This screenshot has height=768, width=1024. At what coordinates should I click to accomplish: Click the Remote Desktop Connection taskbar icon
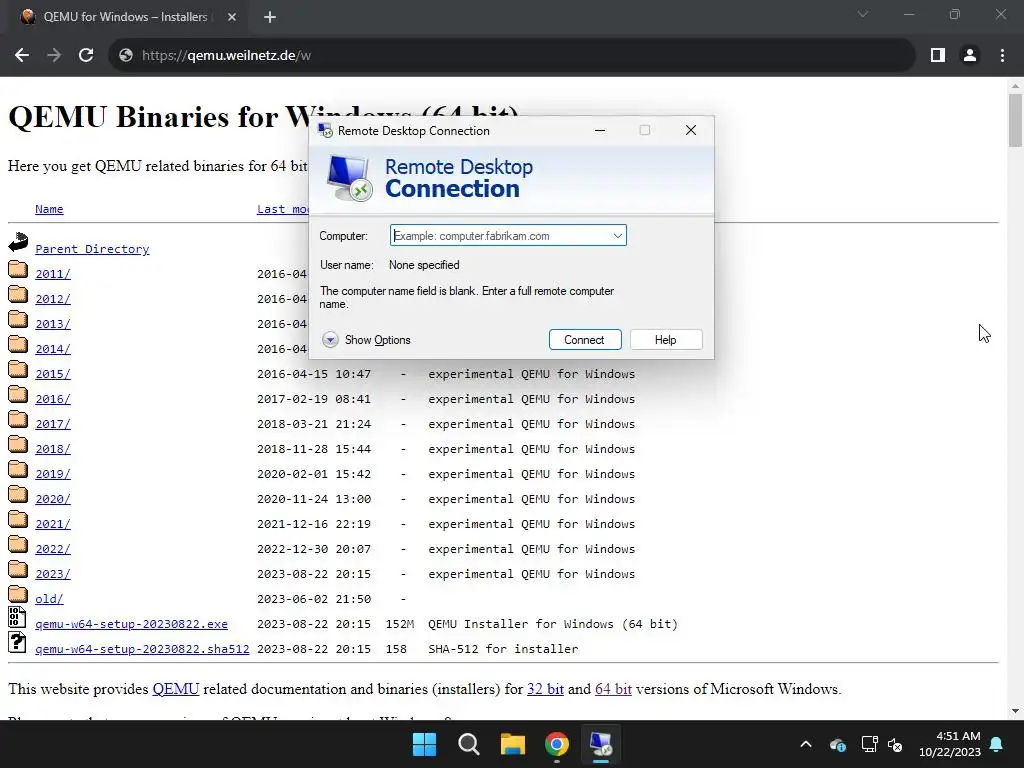601,744
